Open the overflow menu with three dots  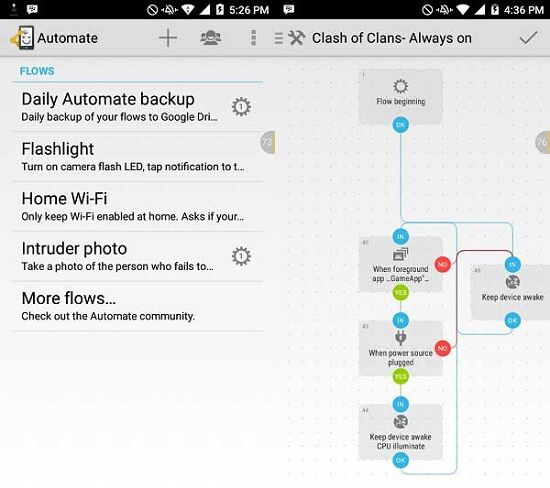click(254, 38)
